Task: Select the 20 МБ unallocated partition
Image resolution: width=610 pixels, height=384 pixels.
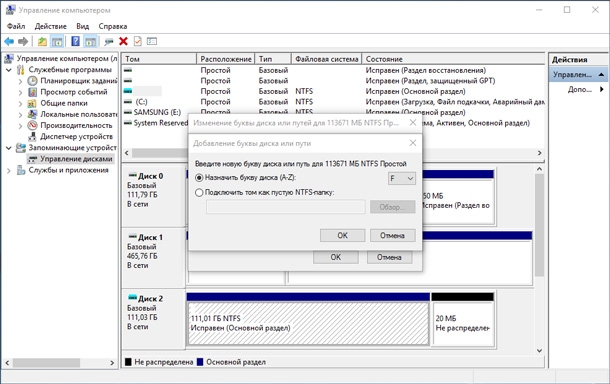Action: (x=463, y=324)
